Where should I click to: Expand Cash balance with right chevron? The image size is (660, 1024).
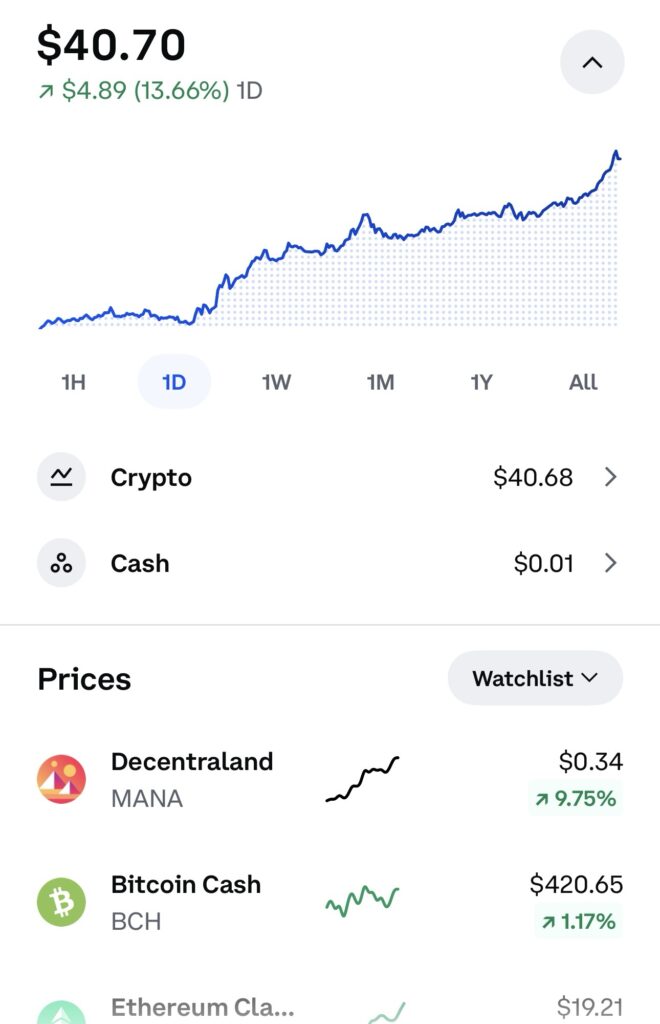tap(610, 563)
